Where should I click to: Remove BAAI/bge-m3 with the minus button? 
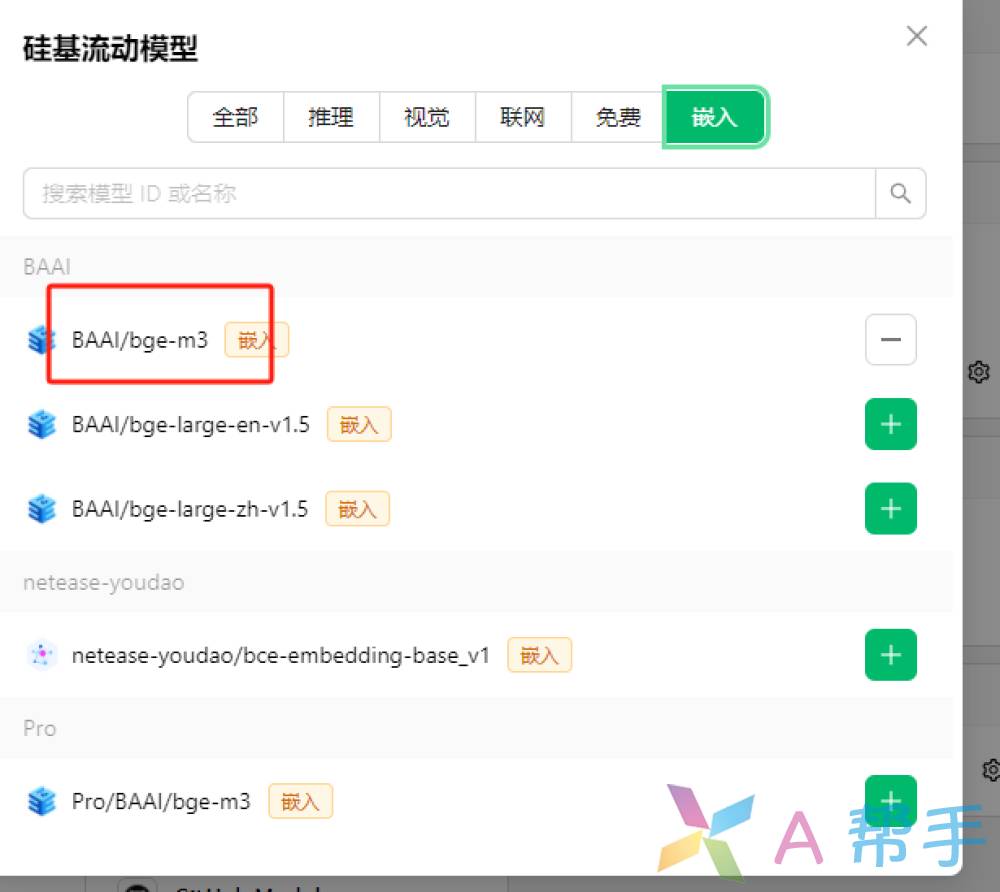coord(890,339)
